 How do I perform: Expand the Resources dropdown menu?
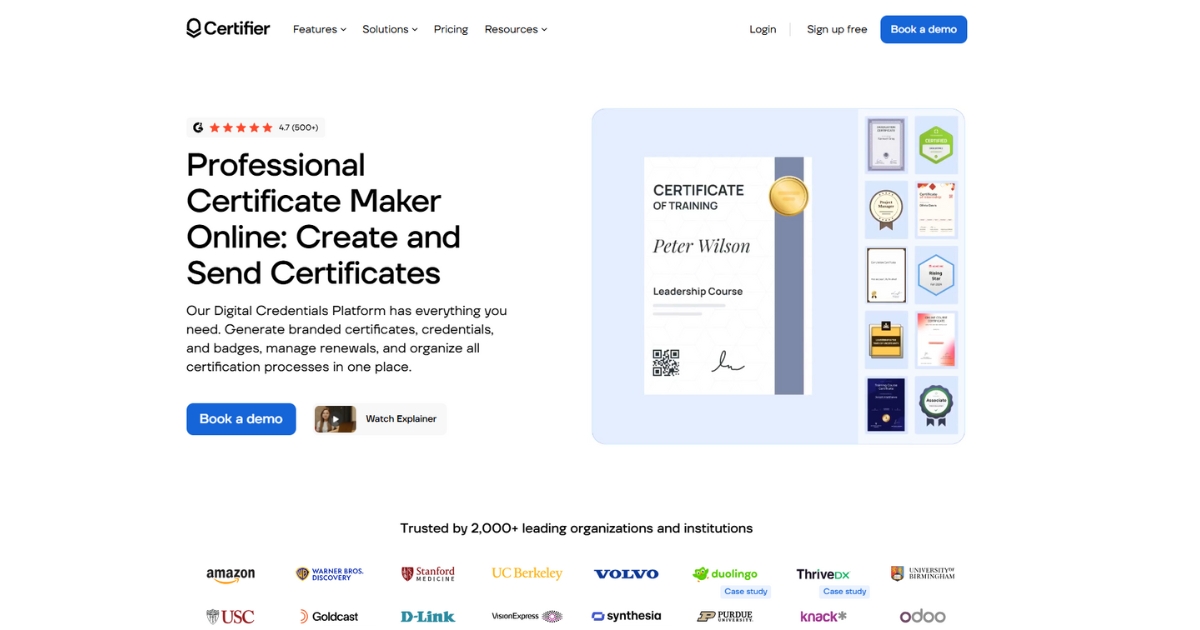[516, 29]
